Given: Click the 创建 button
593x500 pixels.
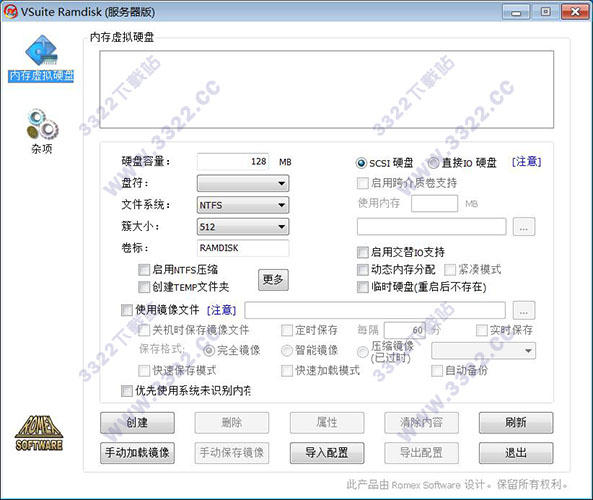Looking at the screenshot, I should [x=137, y=422].
